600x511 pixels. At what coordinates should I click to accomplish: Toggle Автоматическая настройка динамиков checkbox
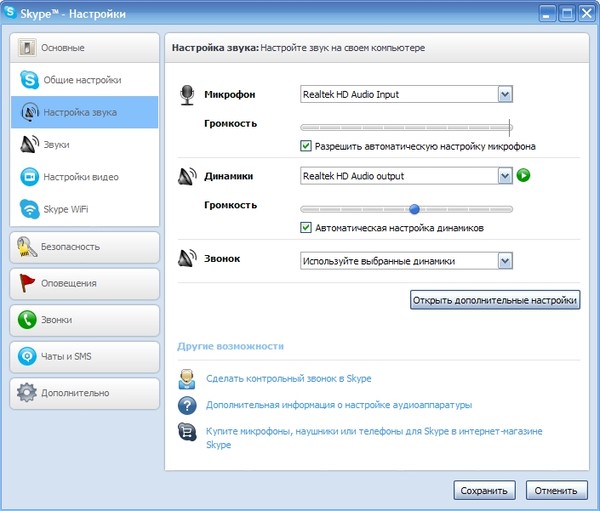point(306,227)
